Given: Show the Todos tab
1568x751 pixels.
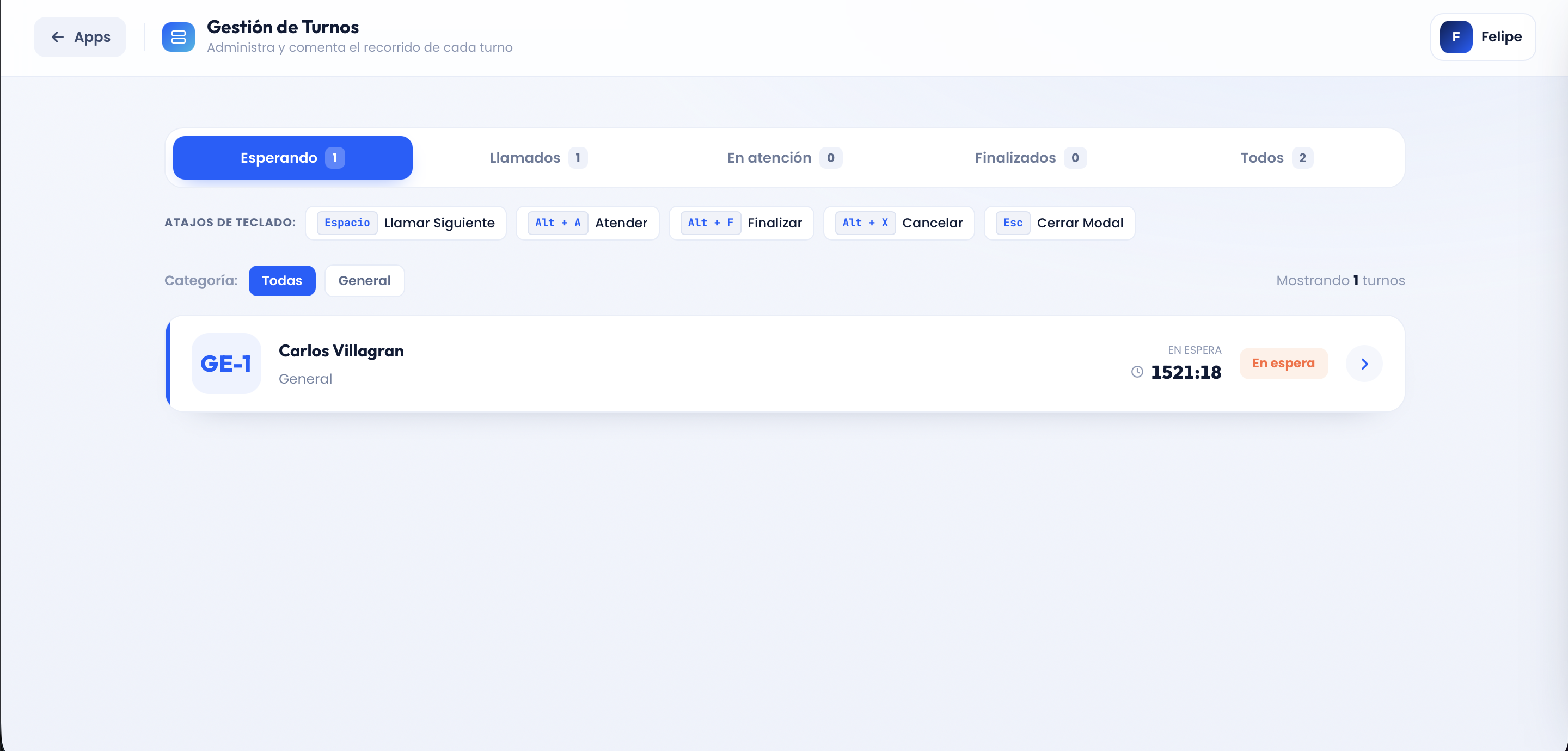Looking at the screenshot, I should pos(1276,158).
